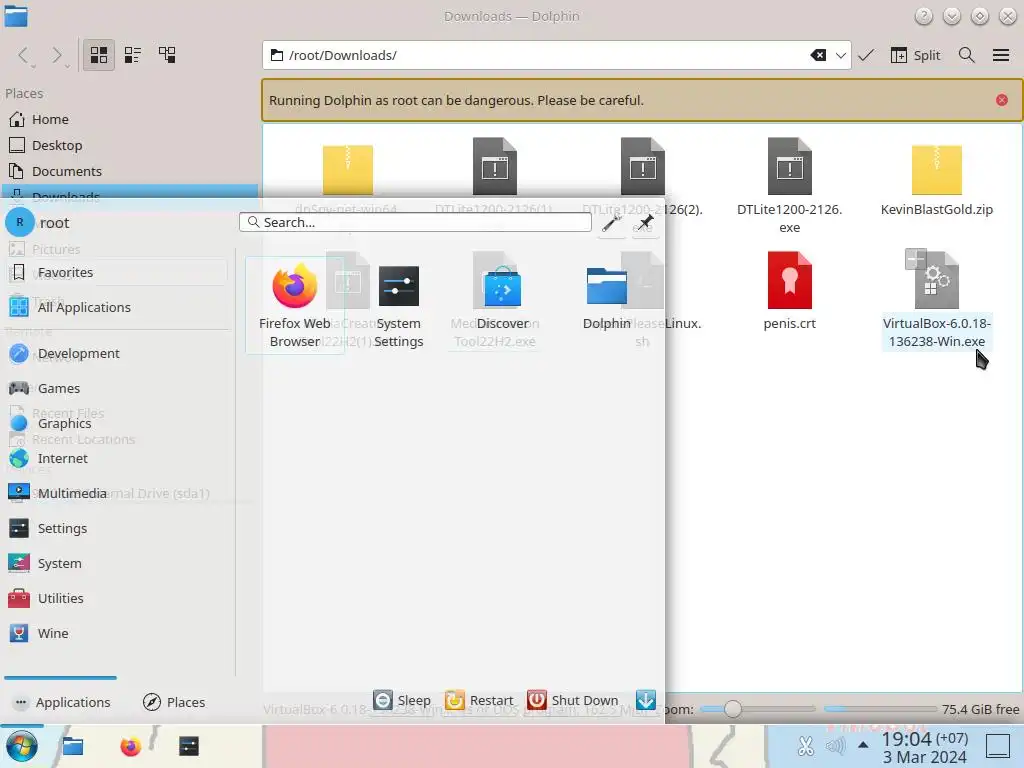This screenshot has height=768, width=1024.
Task: Focus the launcher Search field
Action: tap(415, 222)
